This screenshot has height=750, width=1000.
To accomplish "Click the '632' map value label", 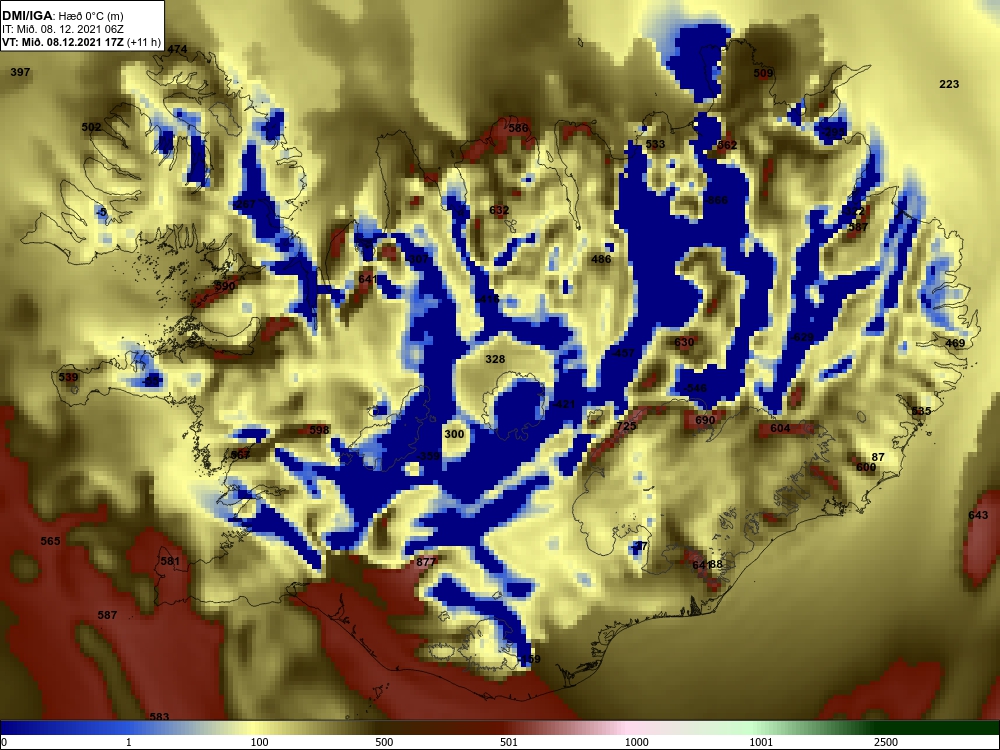I will coord(499,210).
